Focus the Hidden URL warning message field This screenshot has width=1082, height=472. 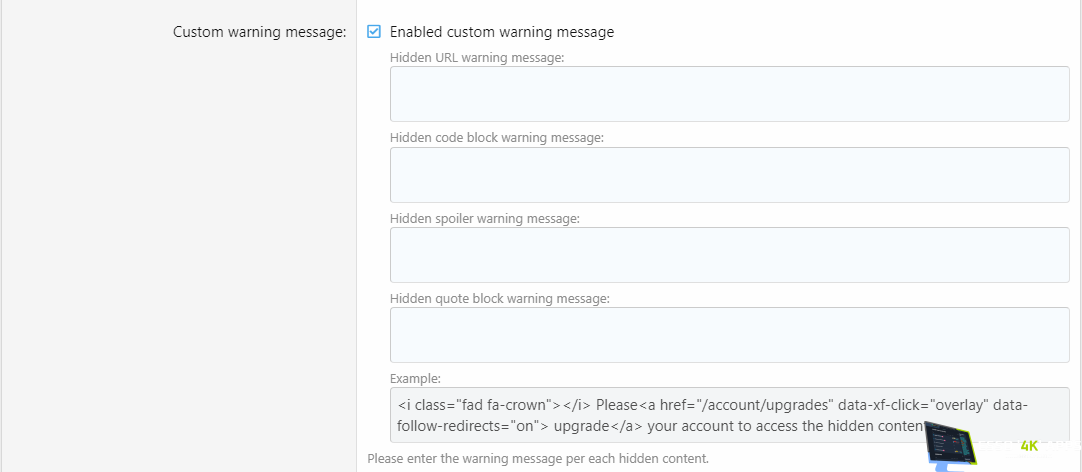point(729,94)
